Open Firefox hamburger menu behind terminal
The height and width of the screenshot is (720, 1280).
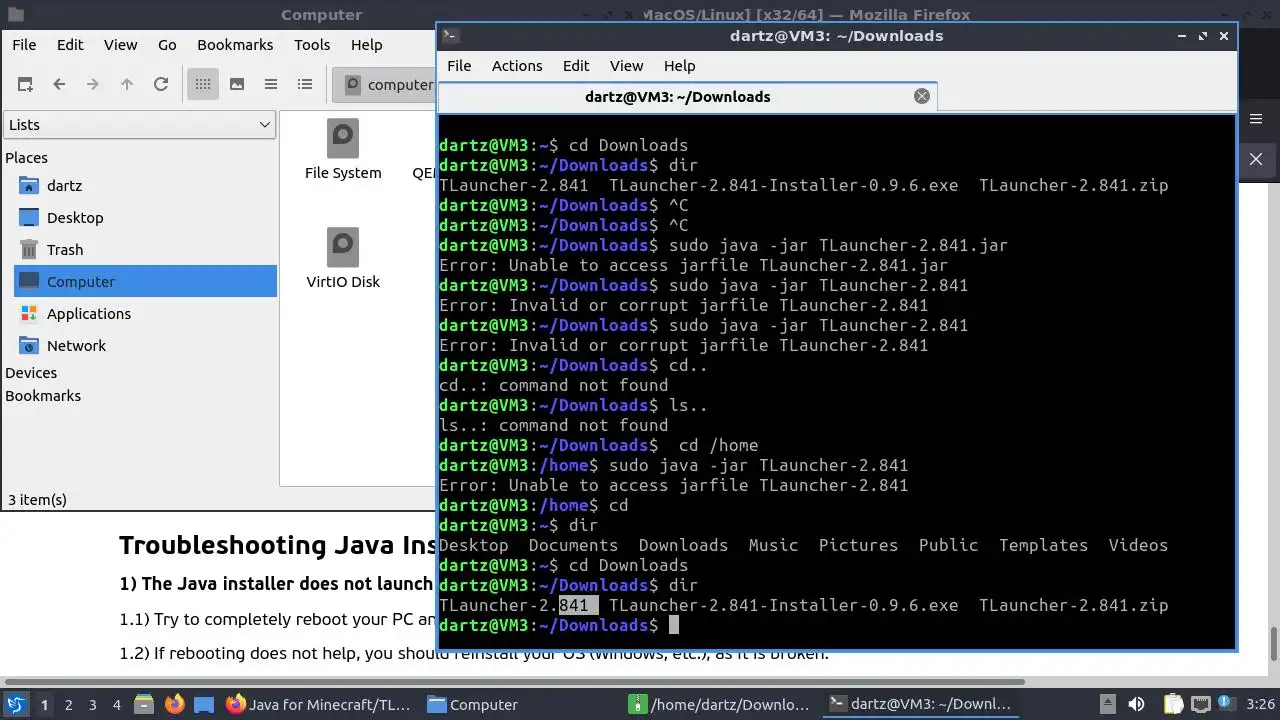click(x=1256, y=120)
